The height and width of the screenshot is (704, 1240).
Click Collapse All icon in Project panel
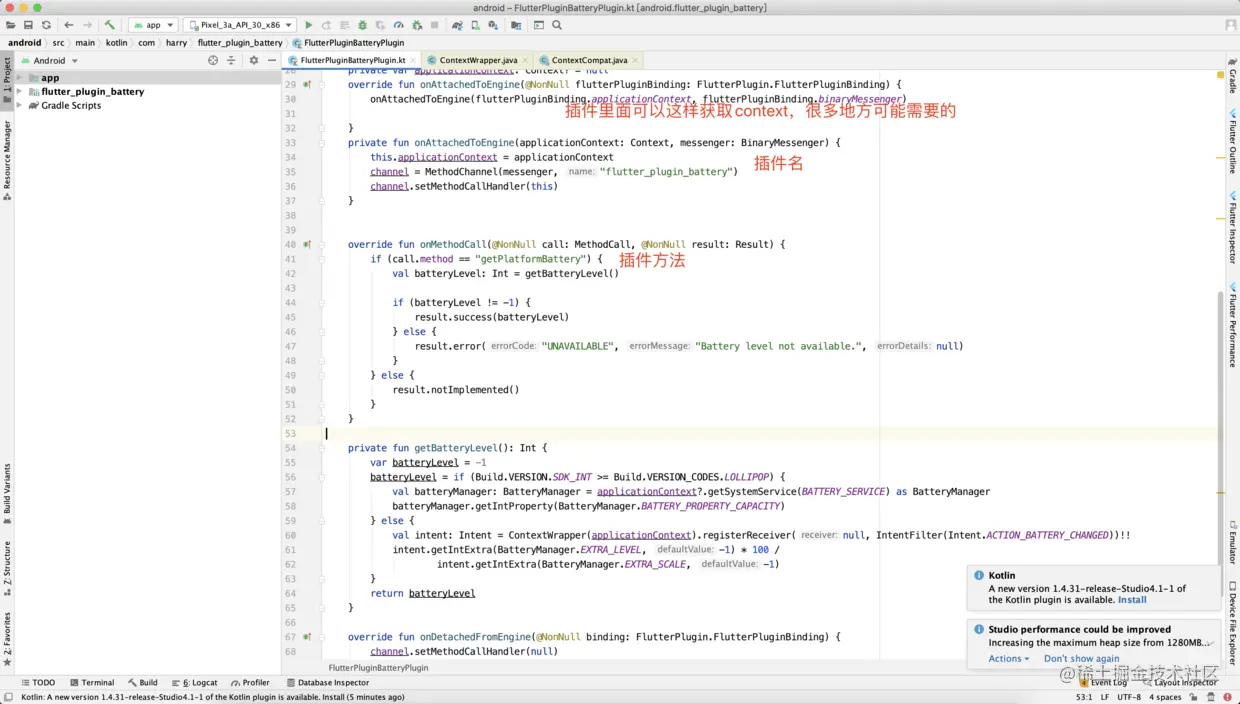tap(231, 60)
